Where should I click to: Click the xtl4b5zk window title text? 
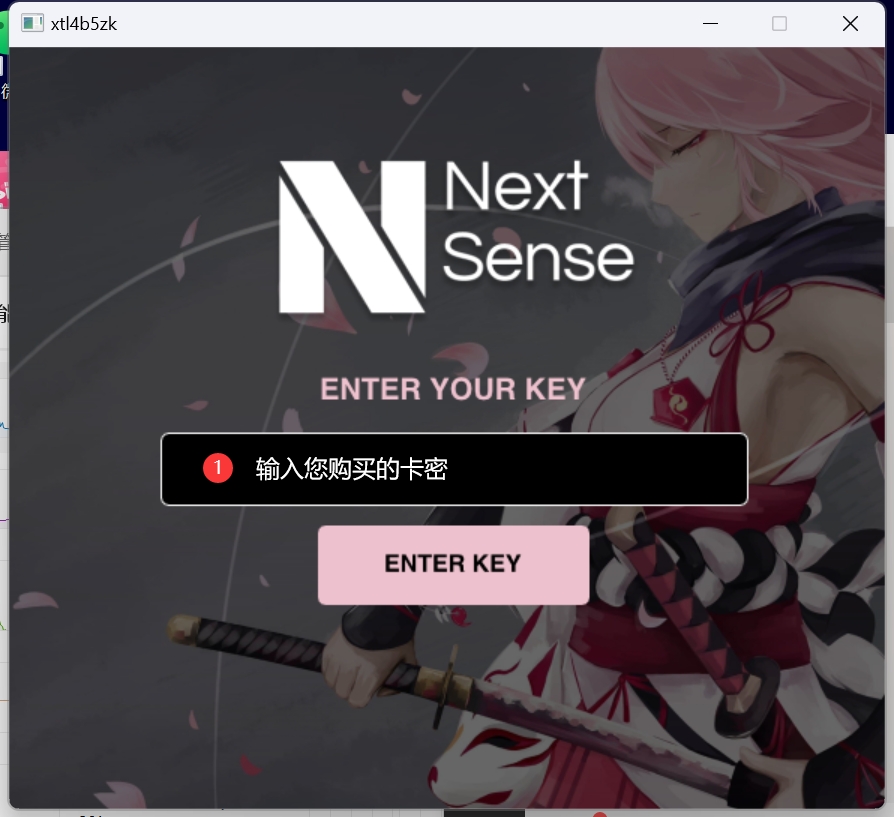[x=84, y=24]
